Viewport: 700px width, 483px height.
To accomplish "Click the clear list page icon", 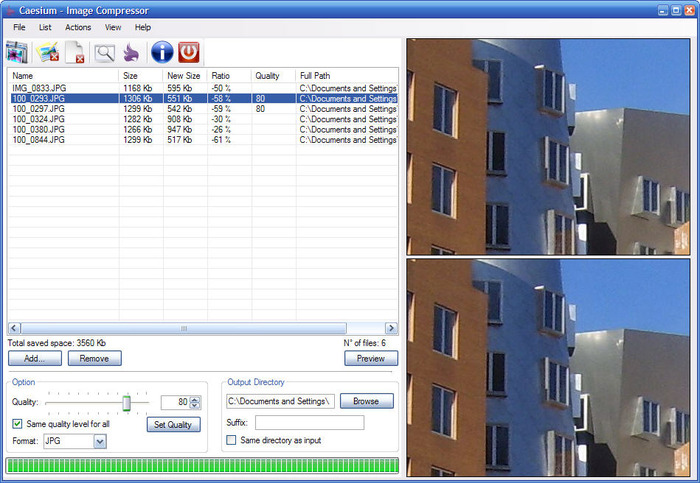I will [x=75, y=52].
